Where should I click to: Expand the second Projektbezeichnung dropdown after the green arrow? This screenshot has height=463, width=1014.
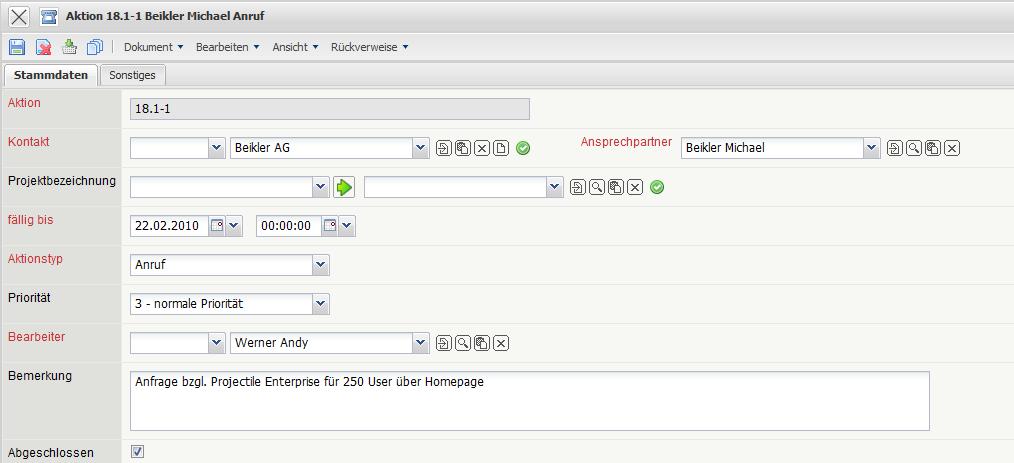tap(555, 188)
